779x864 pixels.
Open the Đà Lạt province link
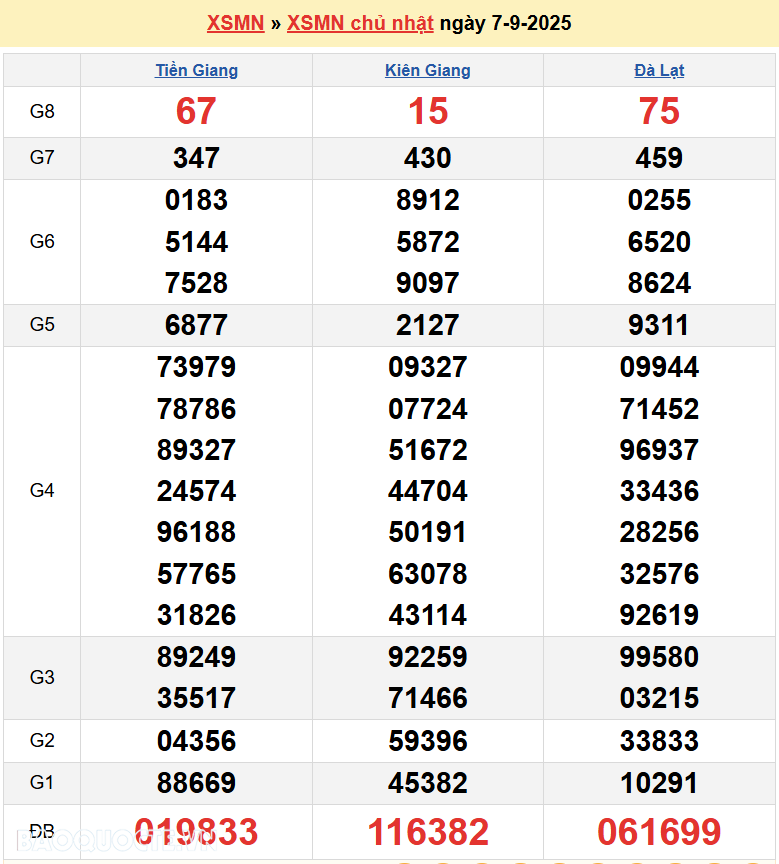coord(659,71)
